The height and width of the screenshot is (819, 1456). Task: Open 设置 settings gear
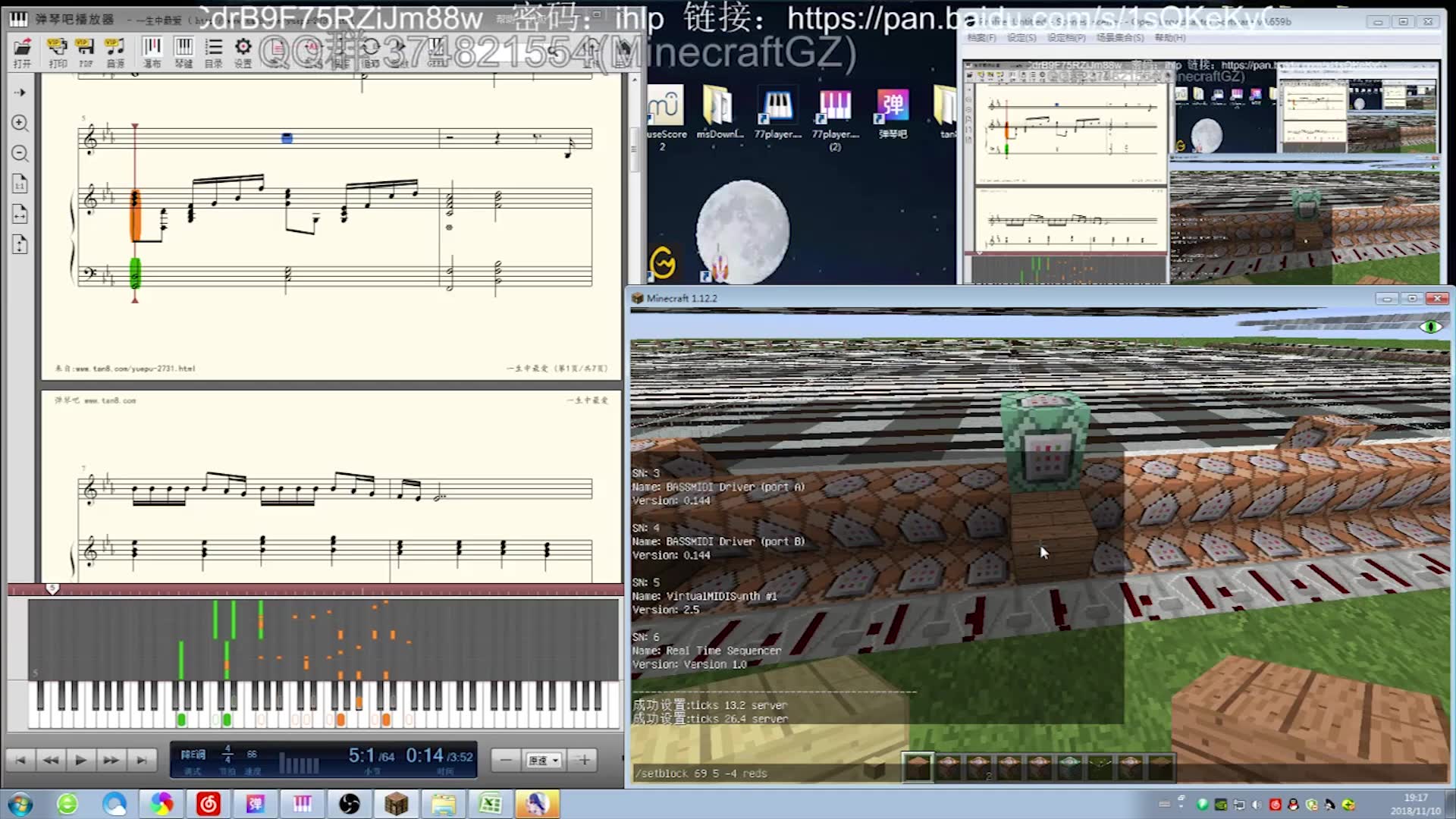tap(243, 52)
